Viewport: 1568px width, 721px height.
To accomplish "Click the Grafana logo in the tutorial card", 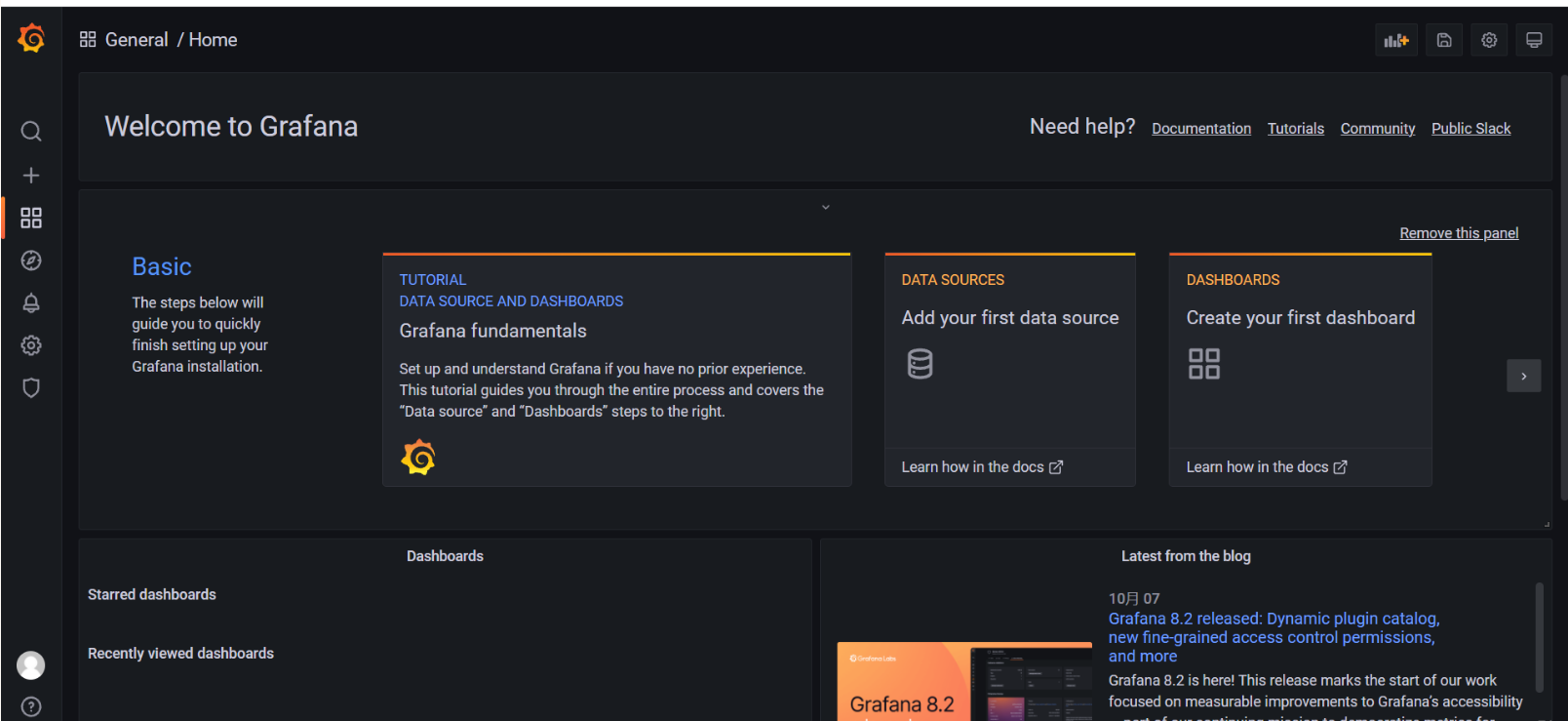I will coord(418,457).
